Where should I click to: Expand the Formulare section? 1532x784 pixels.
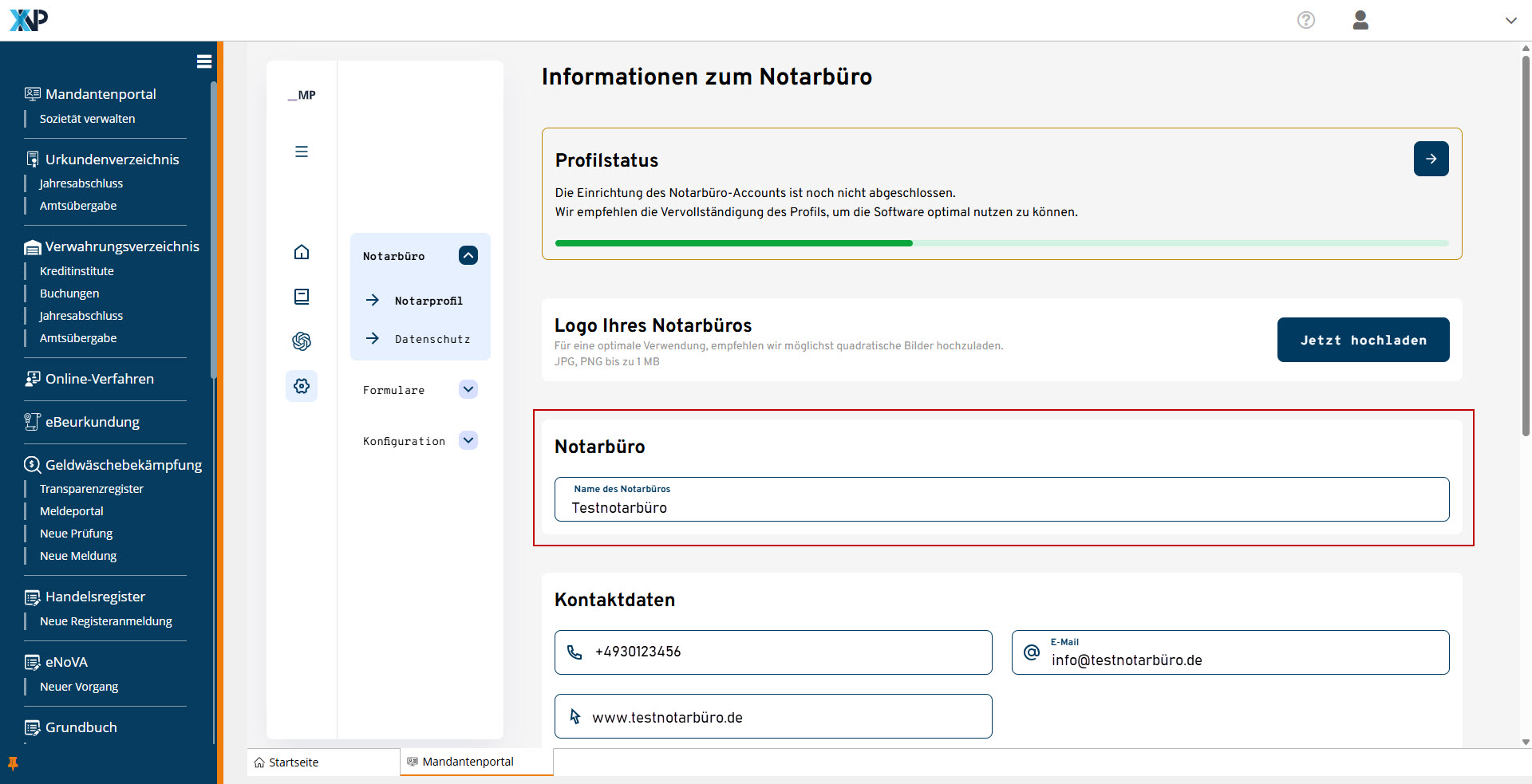pos(468,389)
